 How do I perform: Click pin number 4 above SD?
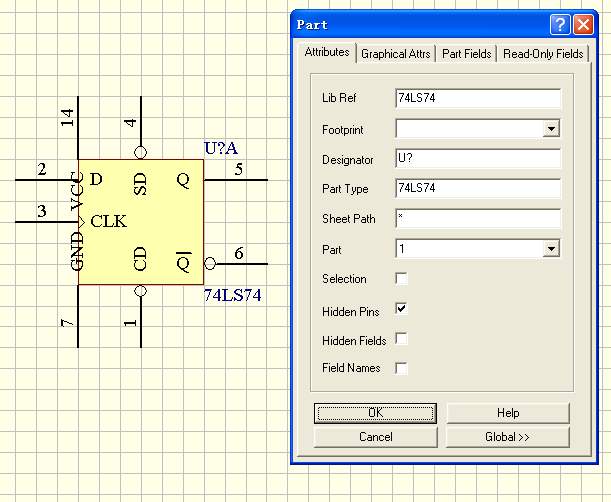click(x=130, y=123)
